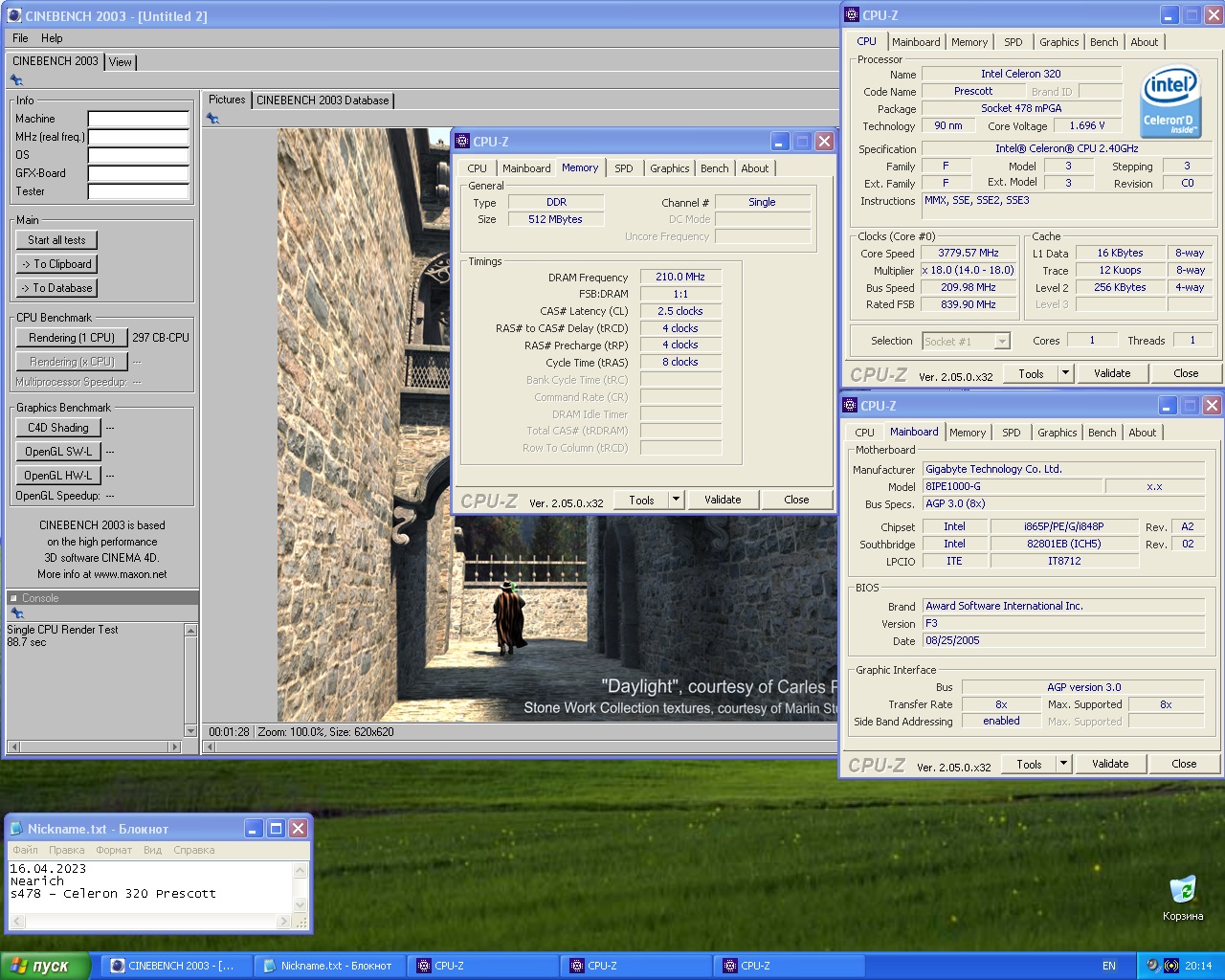This screenshot has width=1225, height=980.
Task: Click the console vertical scrollbar up arrow
Action: click(x=190, y=630)
